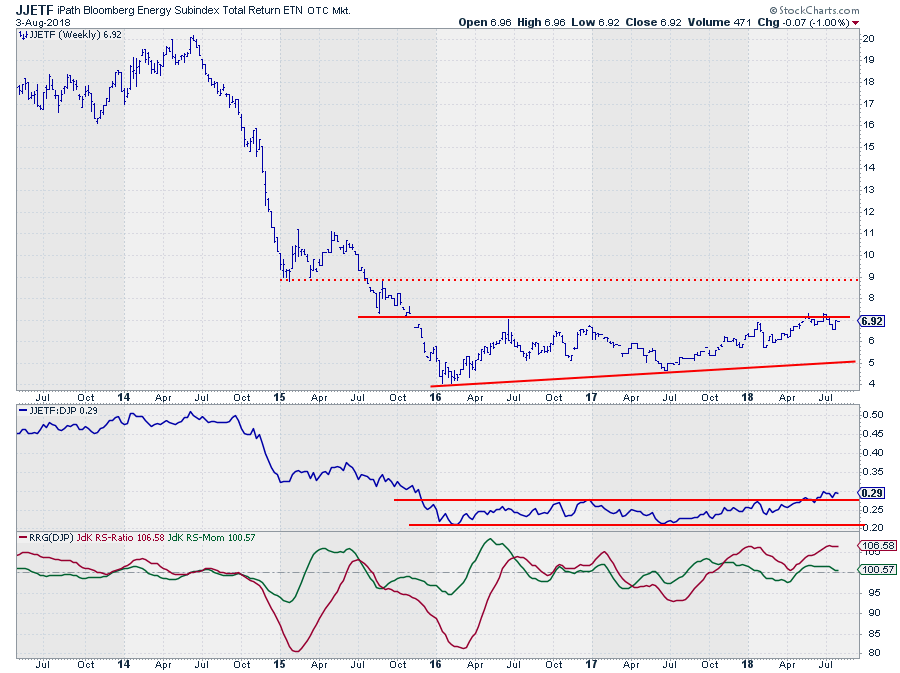This screenshot has width=900, height=673.
Task: Click the 0.29 ratio tag on right axis
Action: (x=871, y=493)
